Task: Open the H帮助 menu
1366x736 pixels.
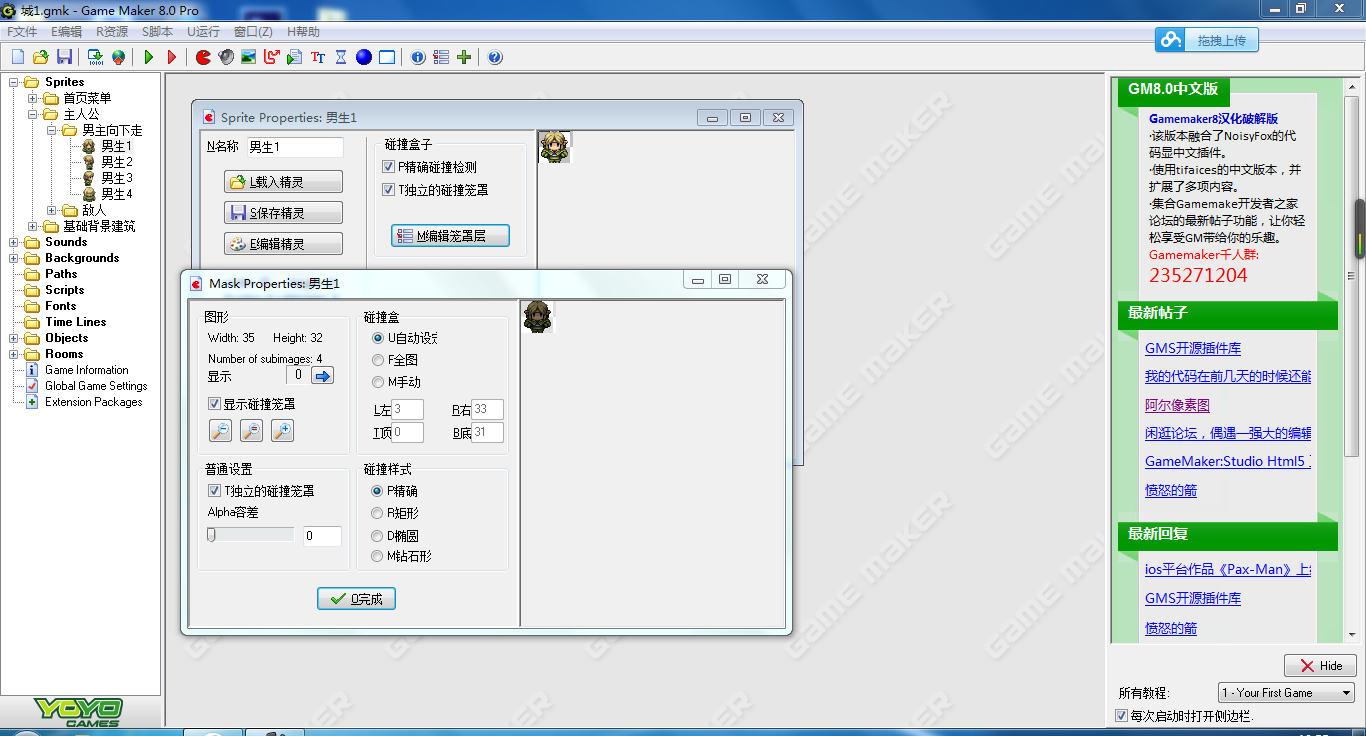Action: (x=303, y=32)
